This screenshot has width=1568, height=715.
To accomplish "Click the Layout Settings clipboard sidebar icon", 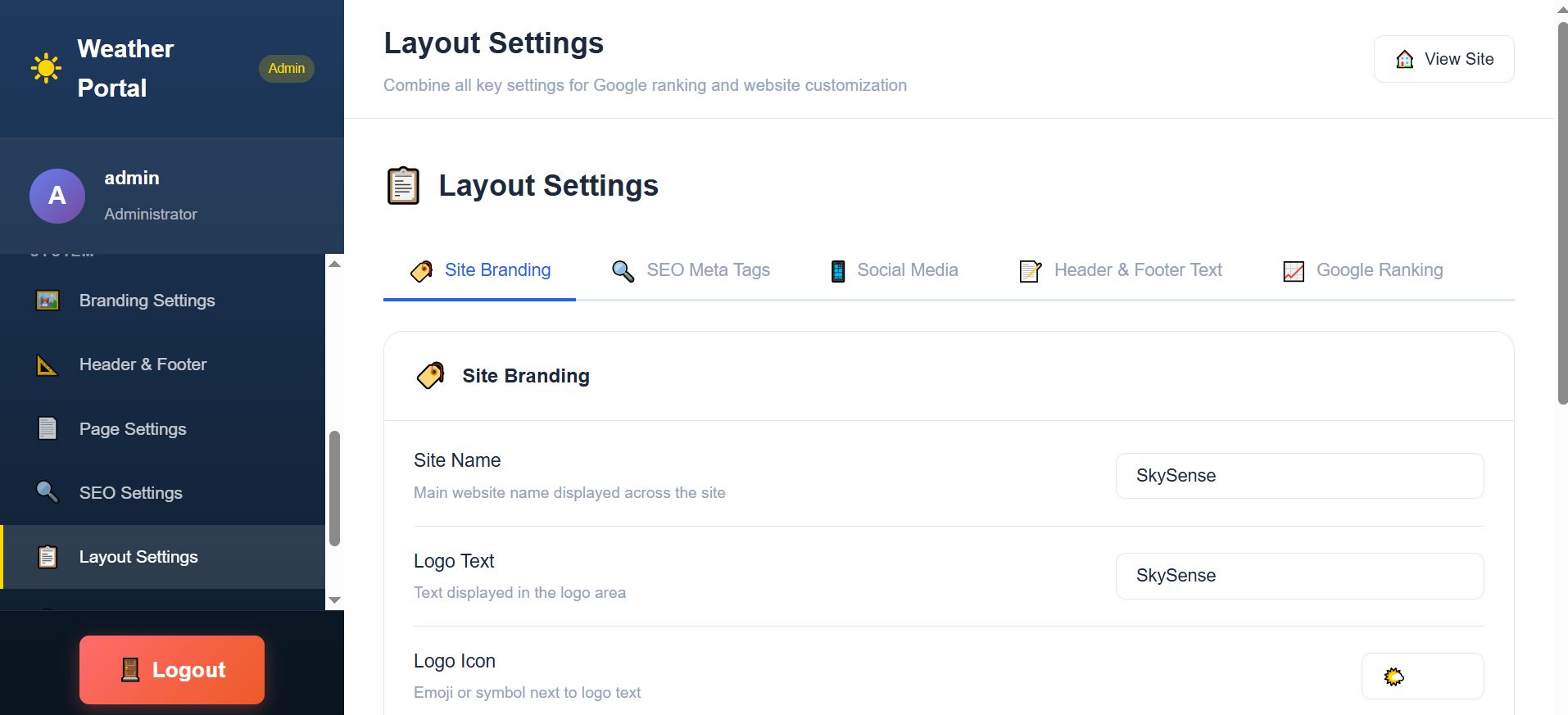I will click(48, 557).
